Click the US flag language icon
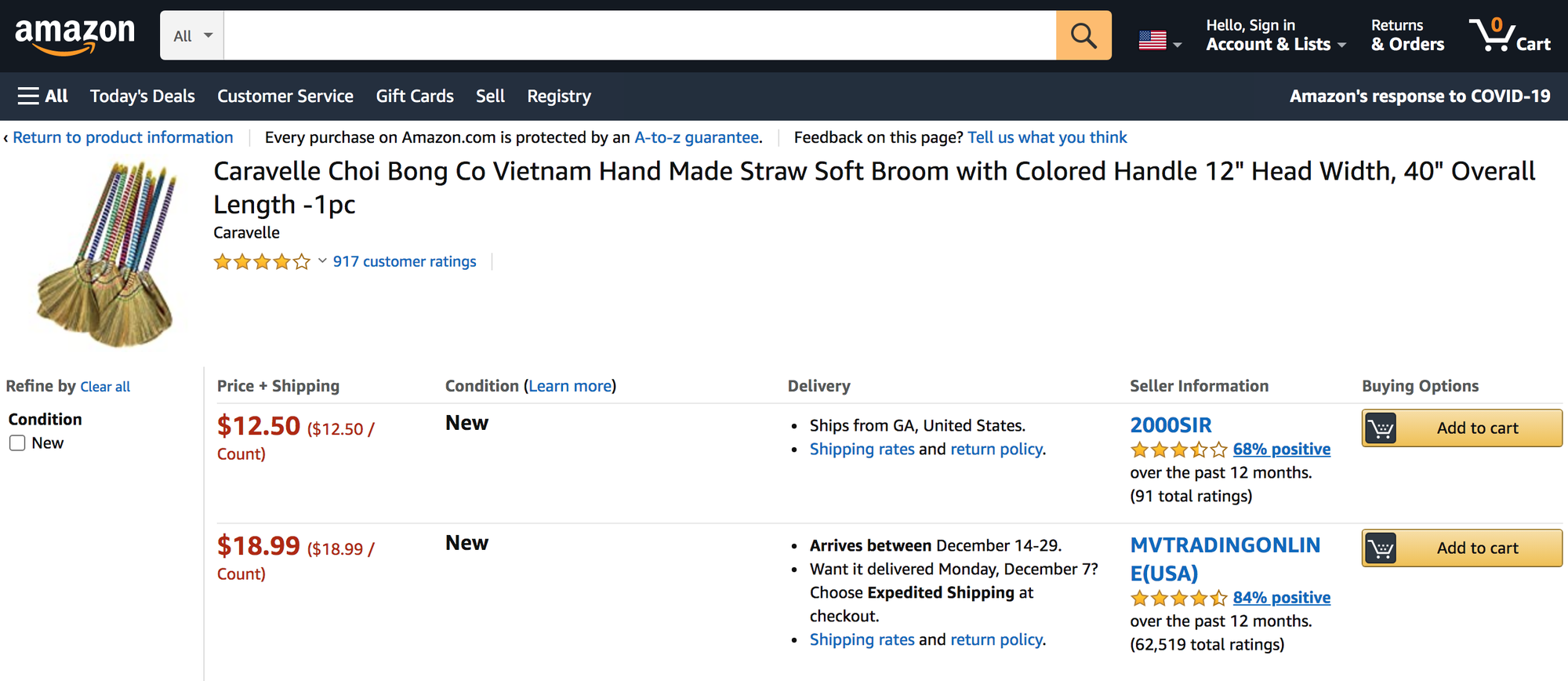 pos(1152,40)
